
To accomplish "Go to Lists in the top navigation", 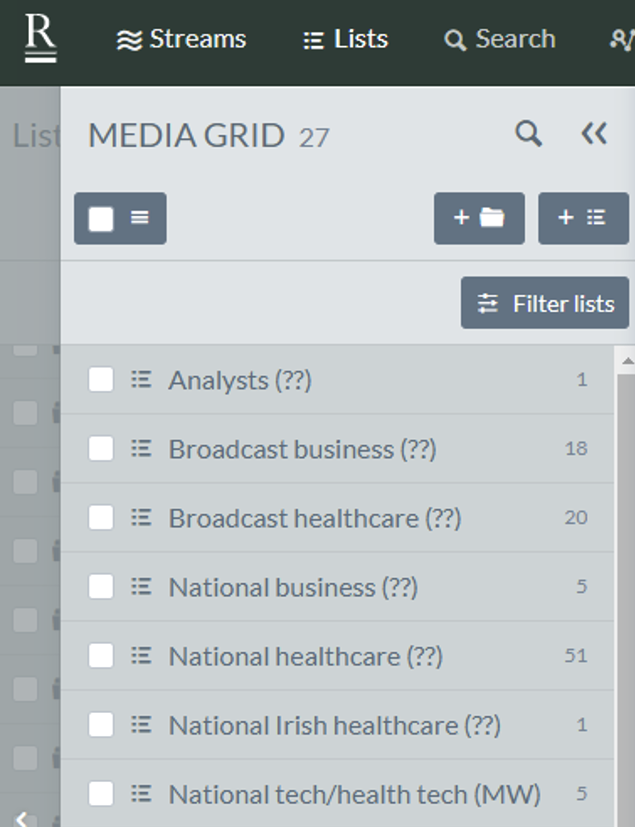I will tap(345, 40).
